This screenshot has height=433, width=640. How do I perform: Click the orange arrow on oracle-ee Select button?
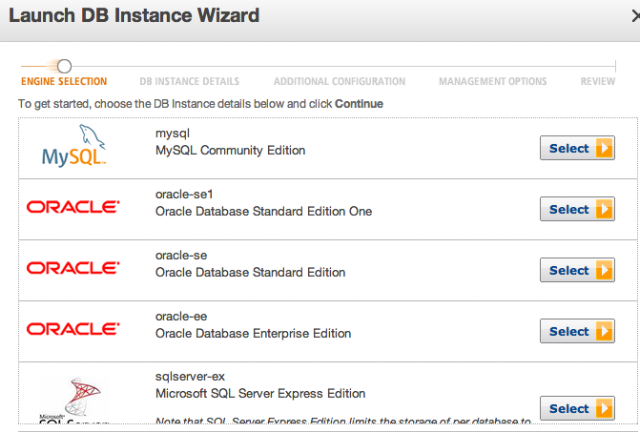(604, 331)
